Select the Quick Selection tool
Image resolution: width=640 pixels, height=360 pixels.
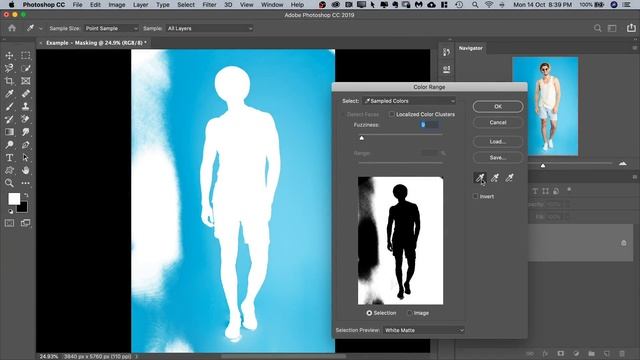(25, 68)
